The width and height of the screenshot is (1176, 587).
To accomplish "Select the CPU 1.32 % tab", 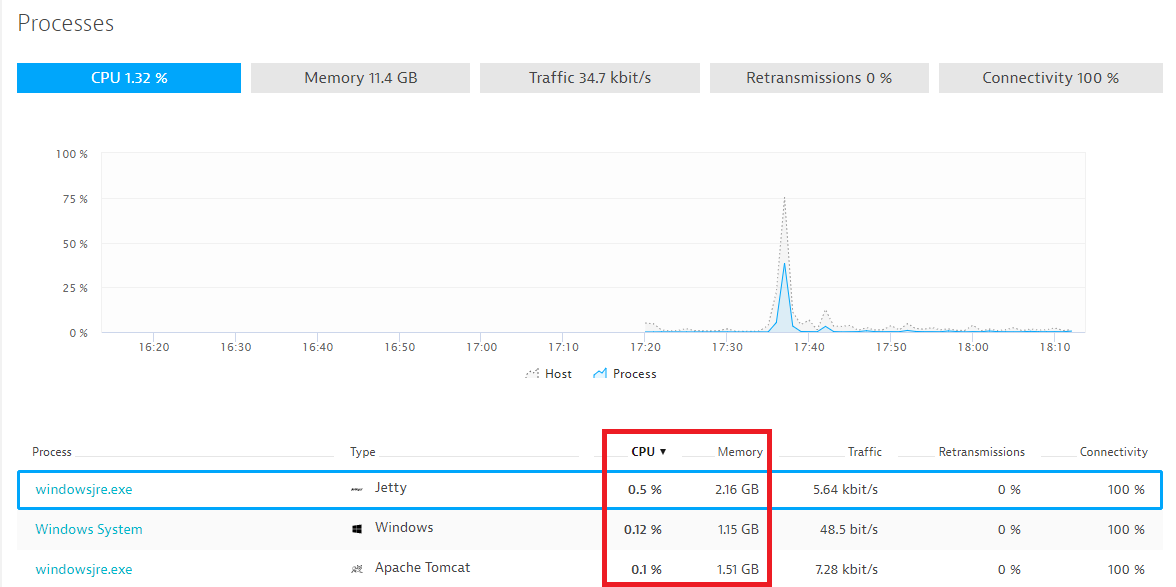I will click(129, 78).
